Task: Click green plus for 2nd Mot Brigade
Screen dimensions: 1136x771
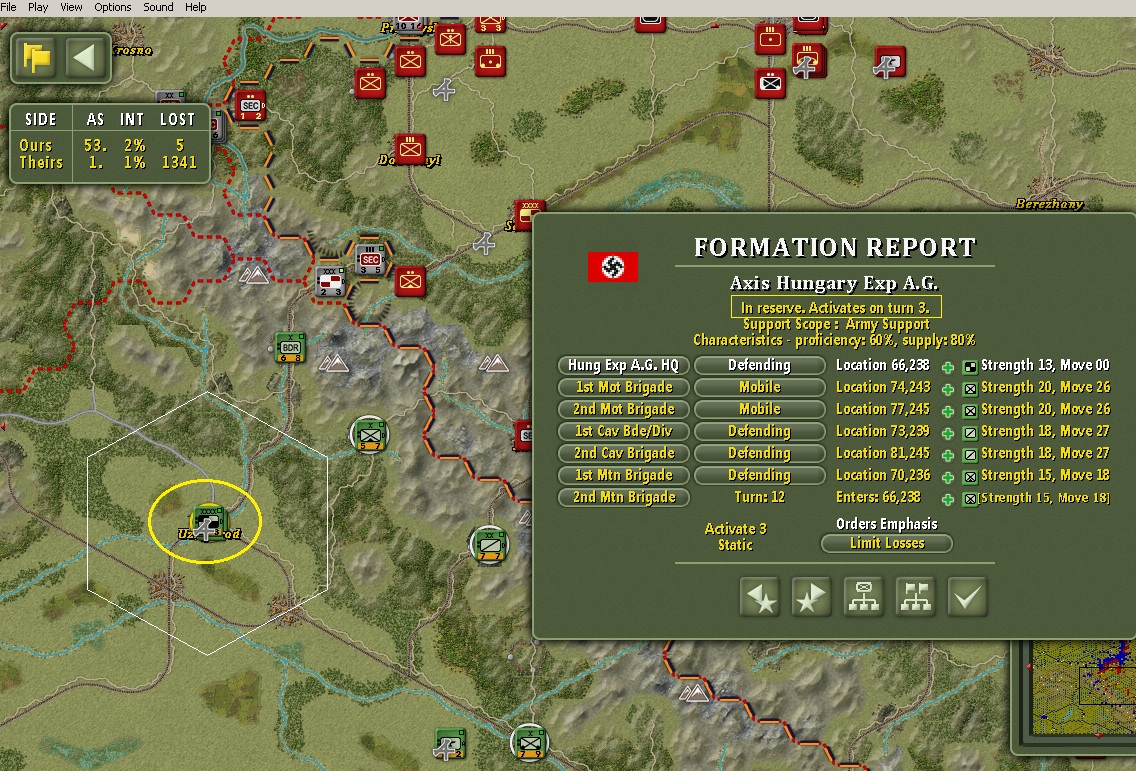Action: pyautogui.click(x=948, y=412)
